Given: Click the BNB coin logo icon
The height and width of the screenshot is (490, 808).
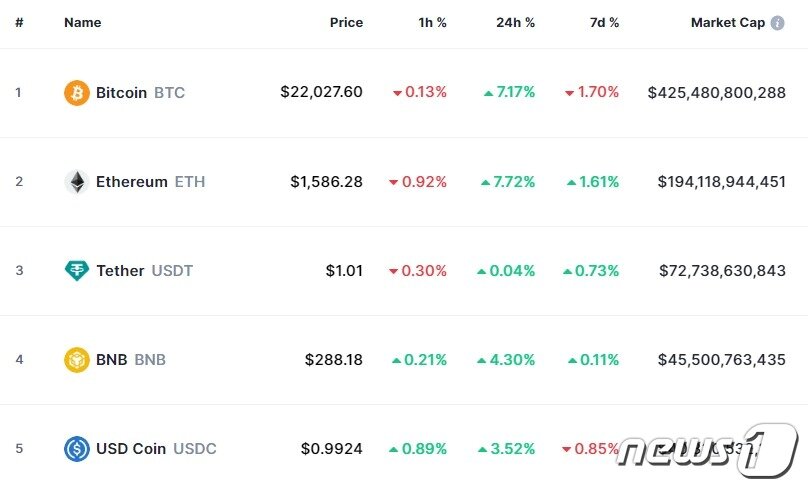Looking at the screenshot, I should click(77, 360).
